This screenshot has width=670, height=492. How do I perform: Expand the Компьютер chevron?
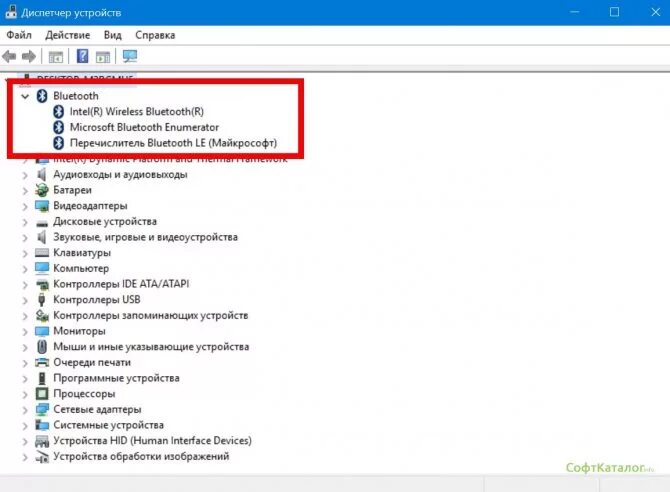click(x=25, y=269)
